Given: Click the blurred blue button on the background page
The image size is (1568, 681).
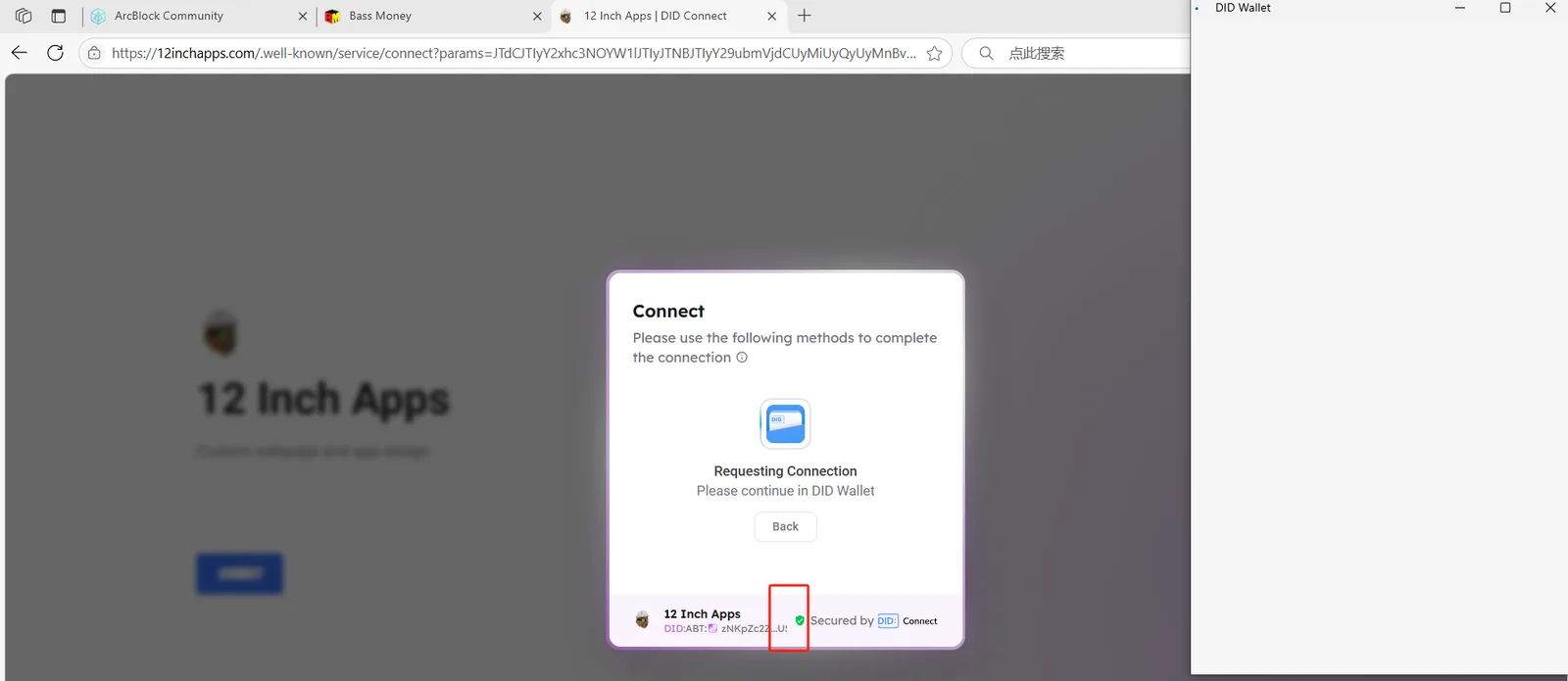Looking at the screenshot, I should [239, 573].
